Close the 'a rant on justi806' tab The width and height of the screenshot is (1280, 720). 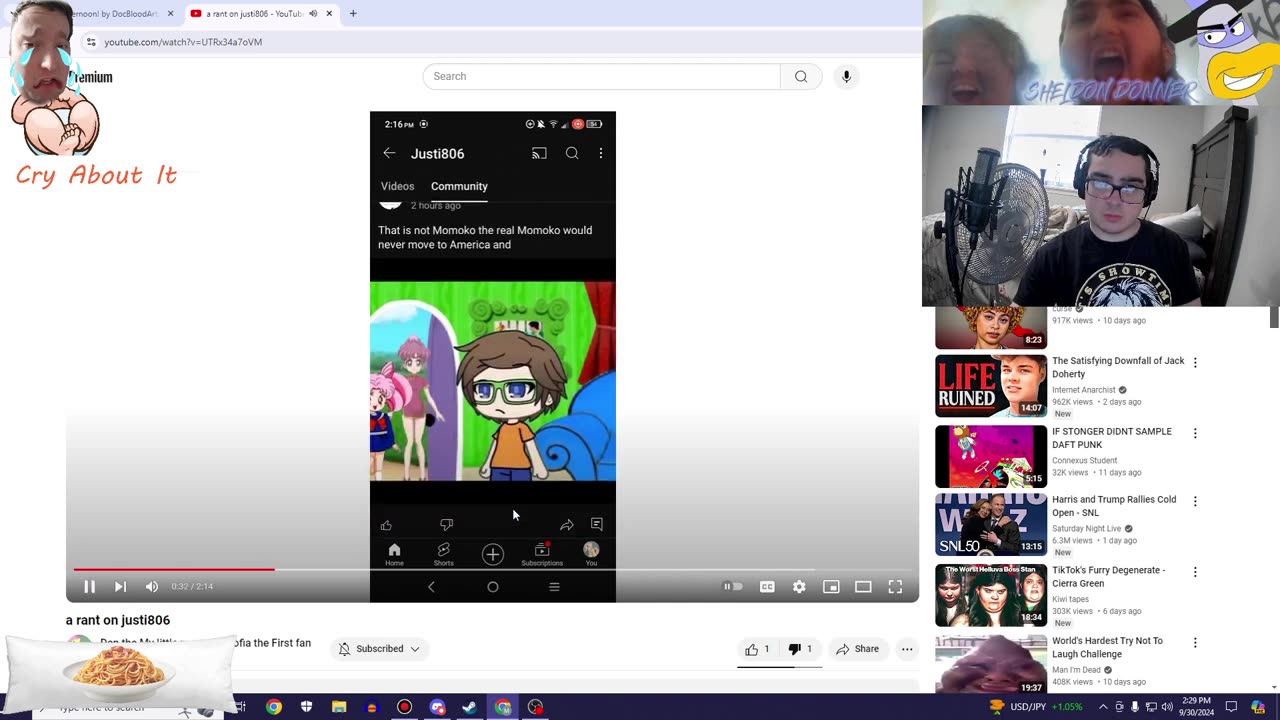click(x=329, y=14)
